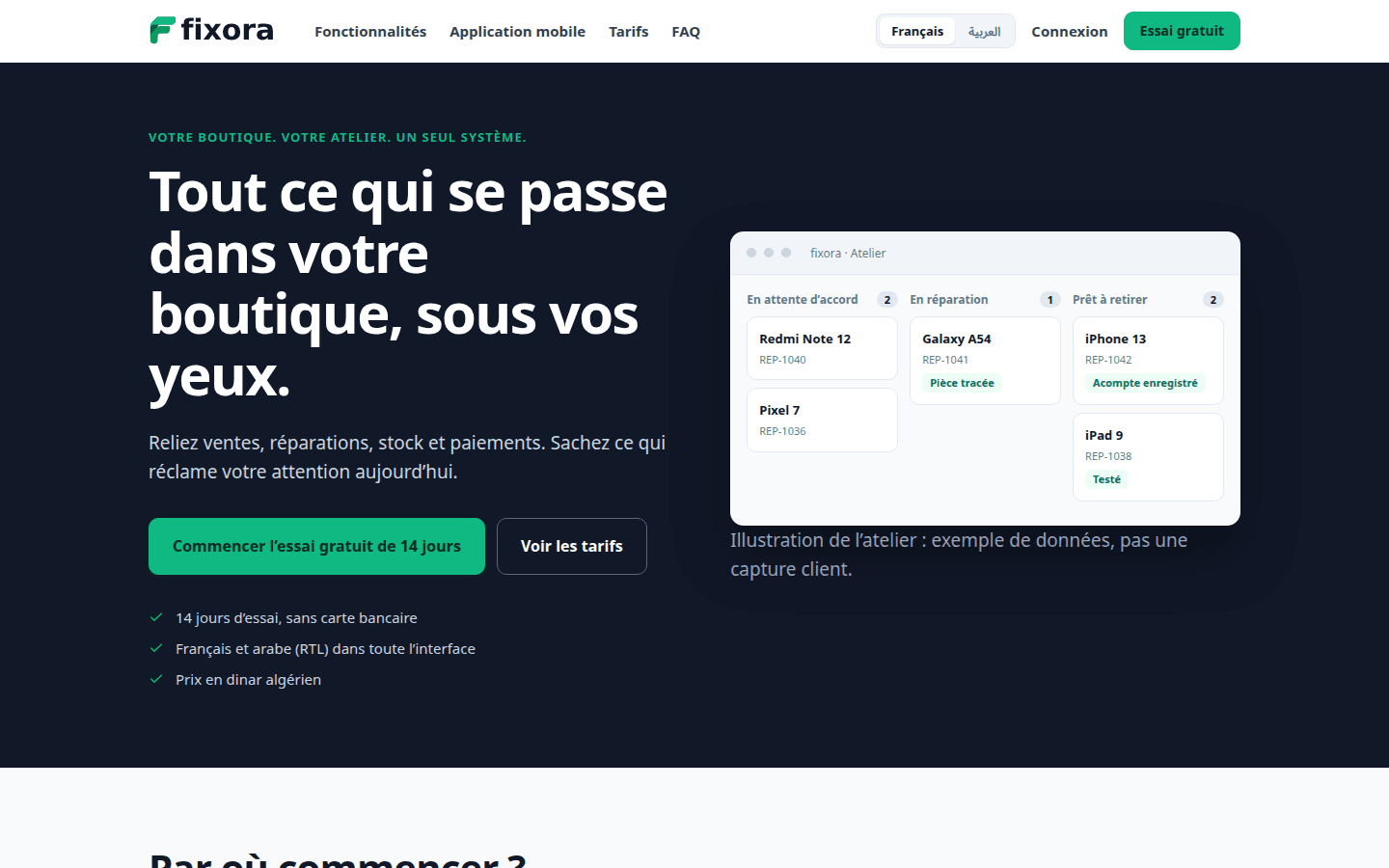Open the Tarifs nav link
This screenshot has height=868, width=1389.
pyautogui.click(x=629, y=32)
